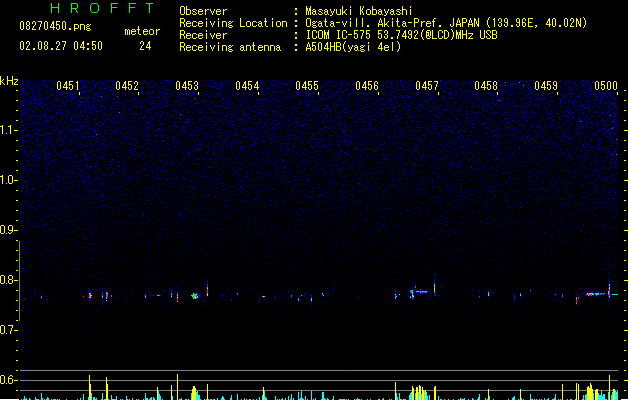This screenshot has width=629, height=400.
Task: Click the timestamp 02.08.27 04:50
Action: [61, 46]
